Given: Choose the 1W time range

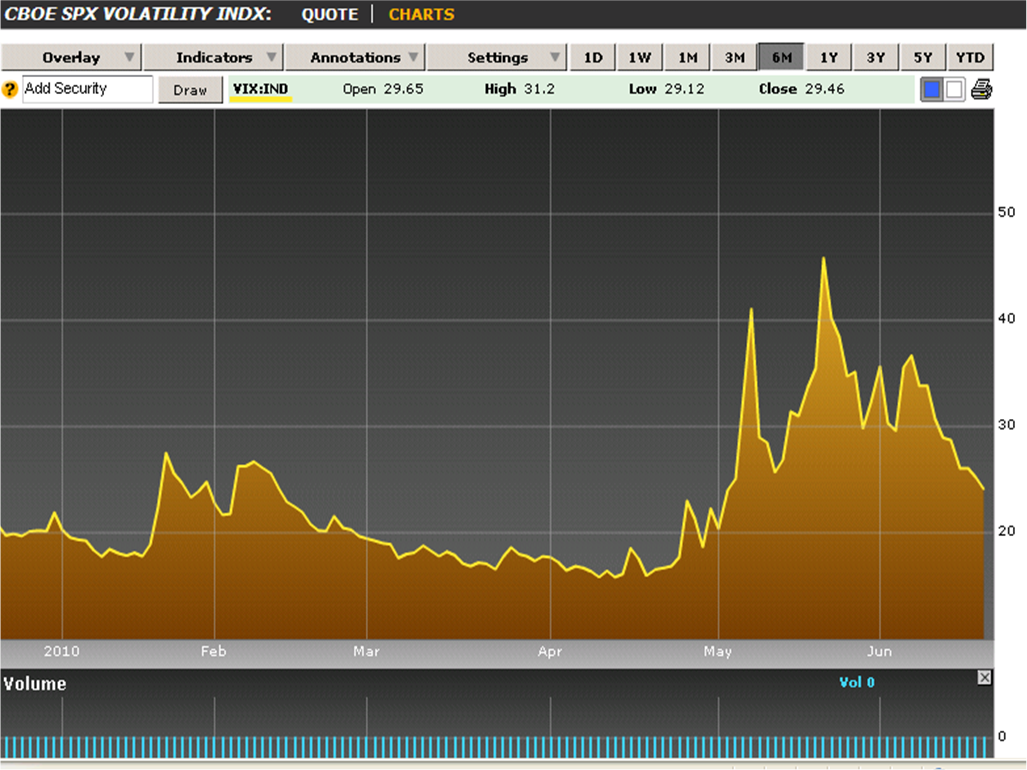Looking at the screenshot, I should point(640,57).
